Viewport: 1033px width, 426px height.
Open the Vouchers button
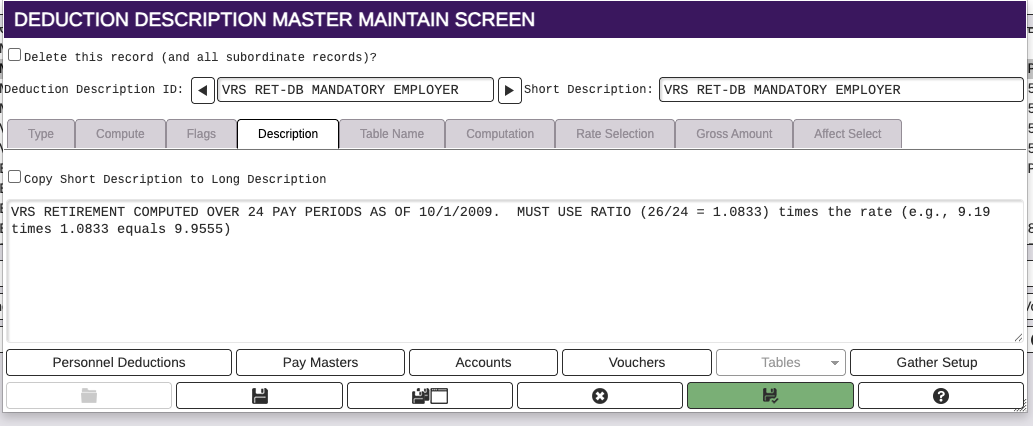[x=636, y=363]
